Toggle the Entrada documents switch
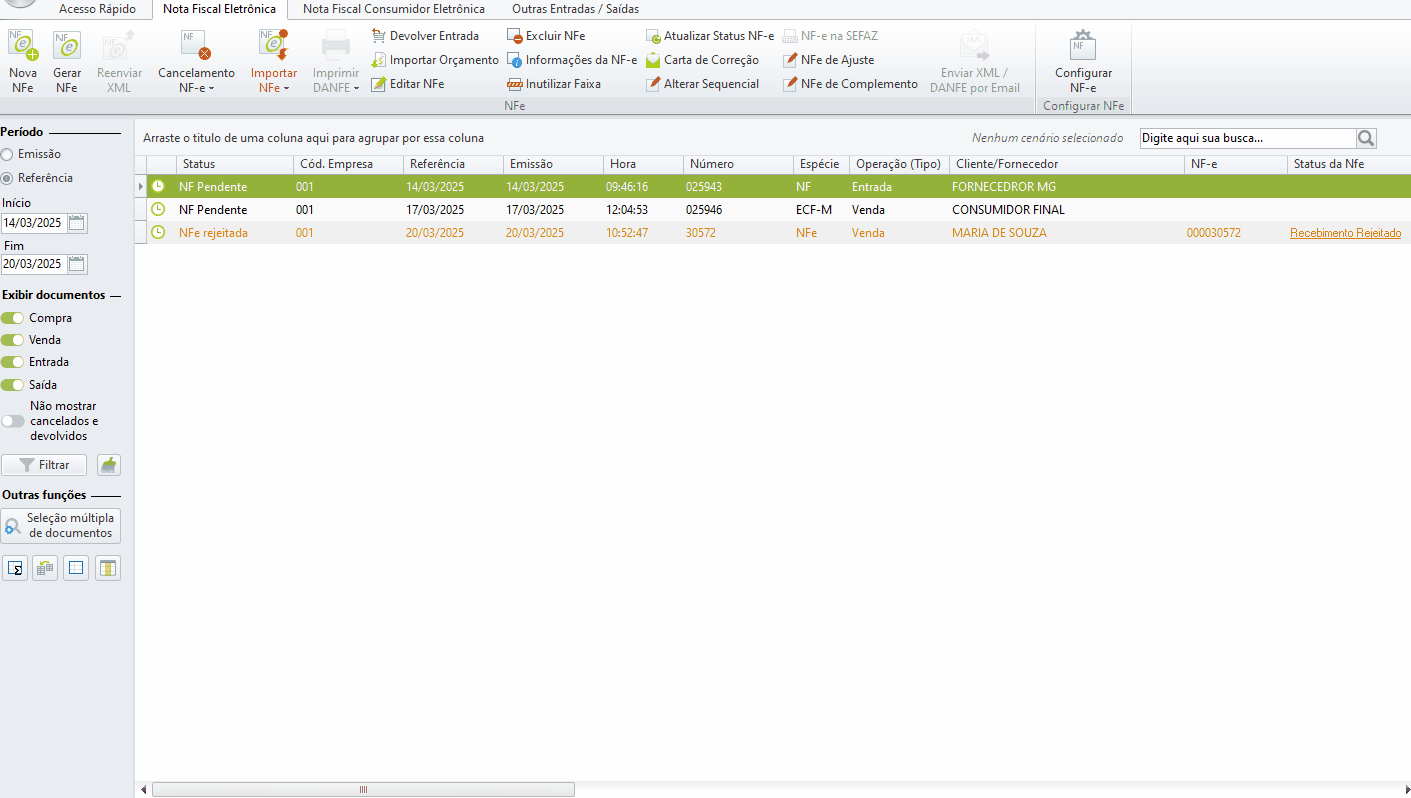Viewport: 1411px width, 798px height. 12,362
